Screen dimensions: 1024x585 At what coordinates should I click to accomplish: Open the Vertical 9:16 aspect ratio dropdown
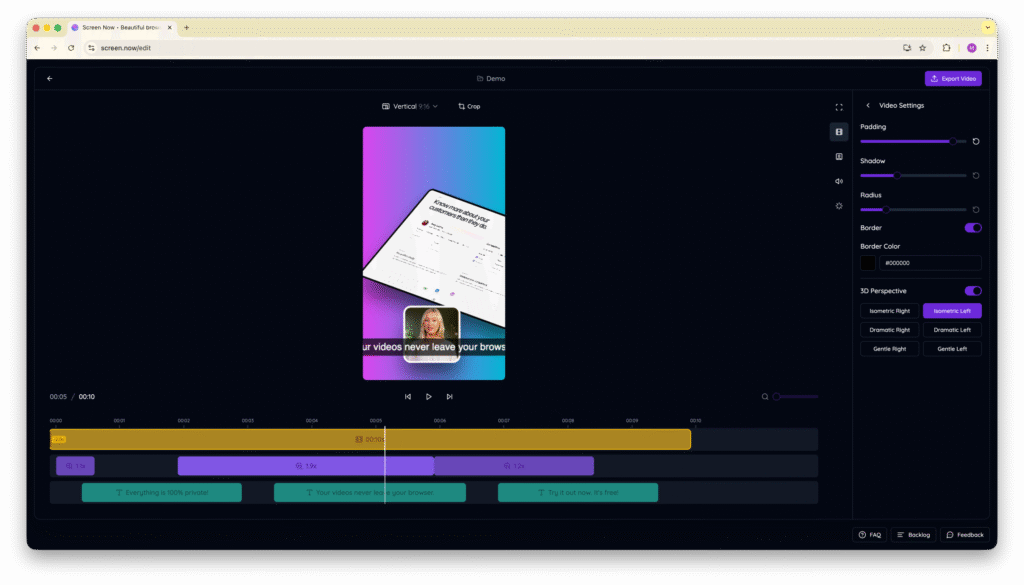tap(410, 106)
